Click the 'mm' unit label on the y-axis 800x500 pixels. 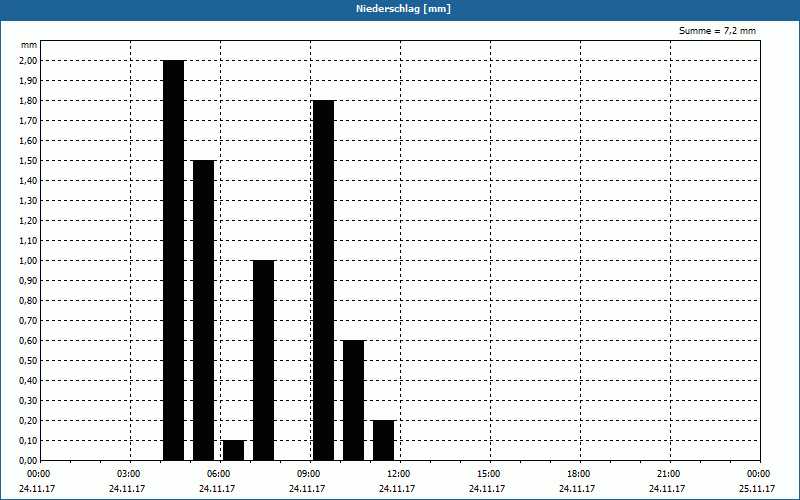[x=29, y=45]
